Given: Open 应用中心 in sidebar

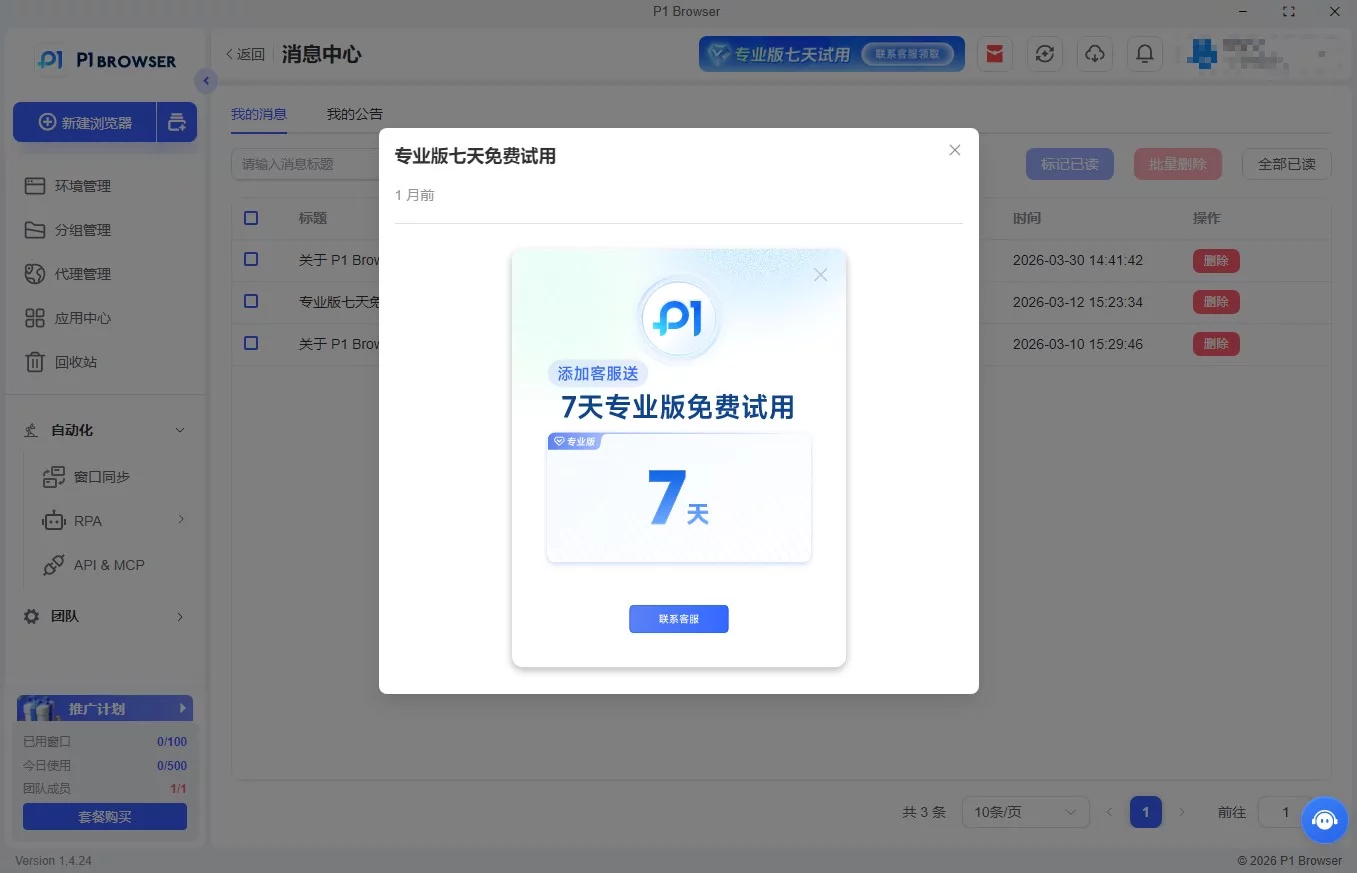Looking at the screenshot, I should click(105, 318).
